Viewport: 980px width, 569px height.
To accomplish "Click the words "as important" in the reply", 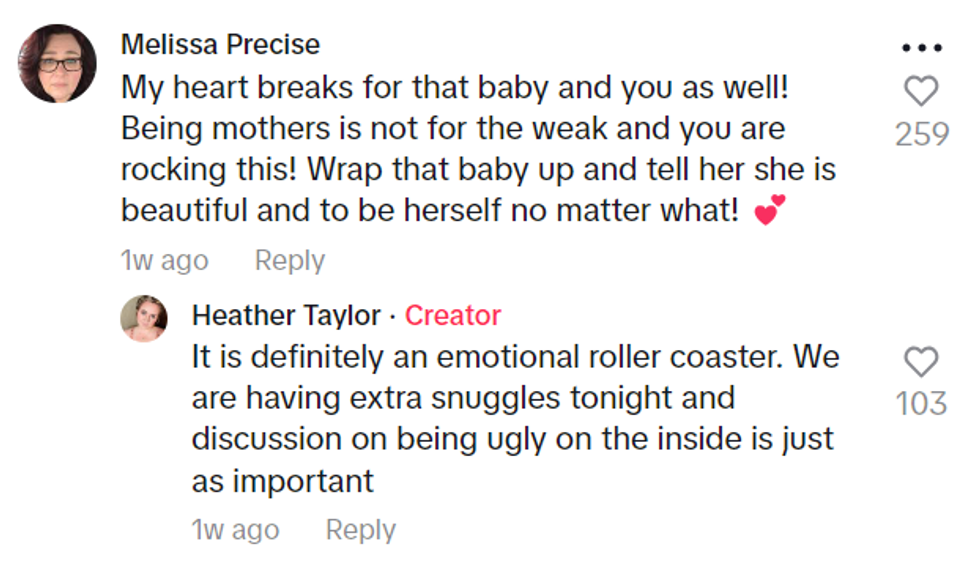I will point(282,481).
